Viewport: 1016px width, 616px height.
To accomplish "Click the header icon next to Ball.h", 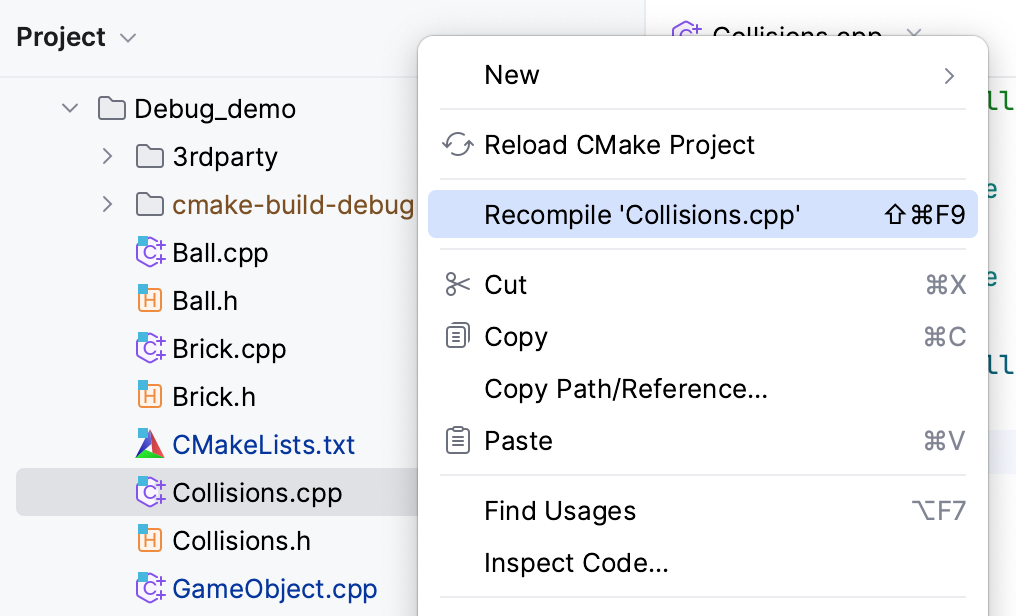I will (149, 300).
